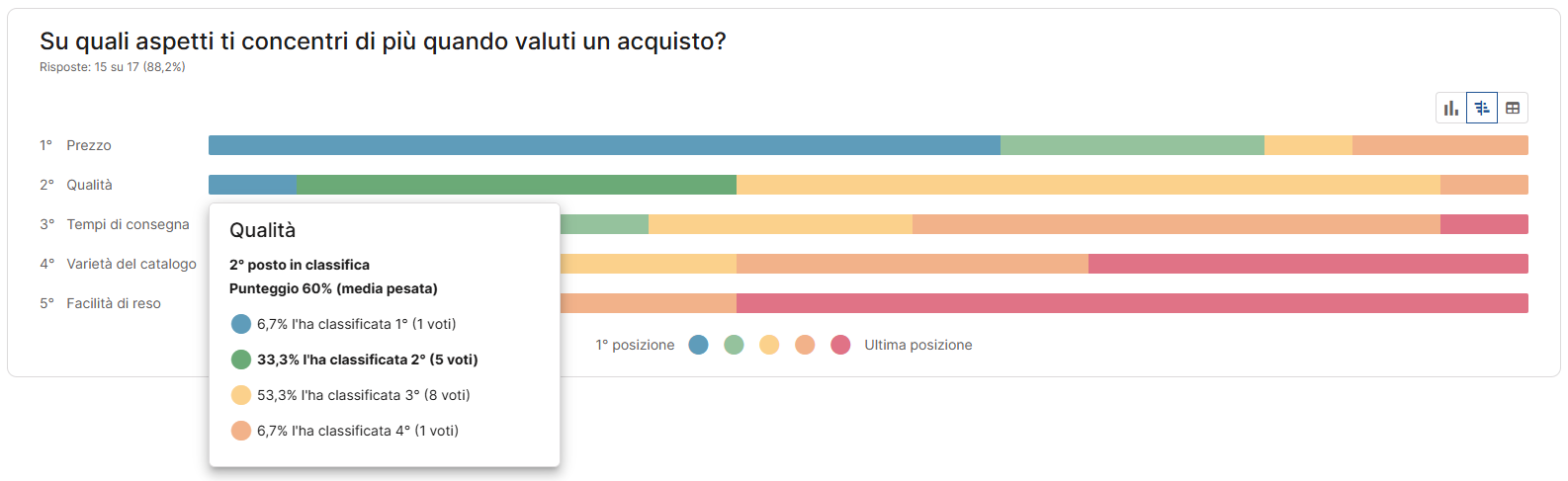The height and width of the screenshot is (481, 1568).
Task: Click the blue 1° posizione legend dot
Action: 698,345
